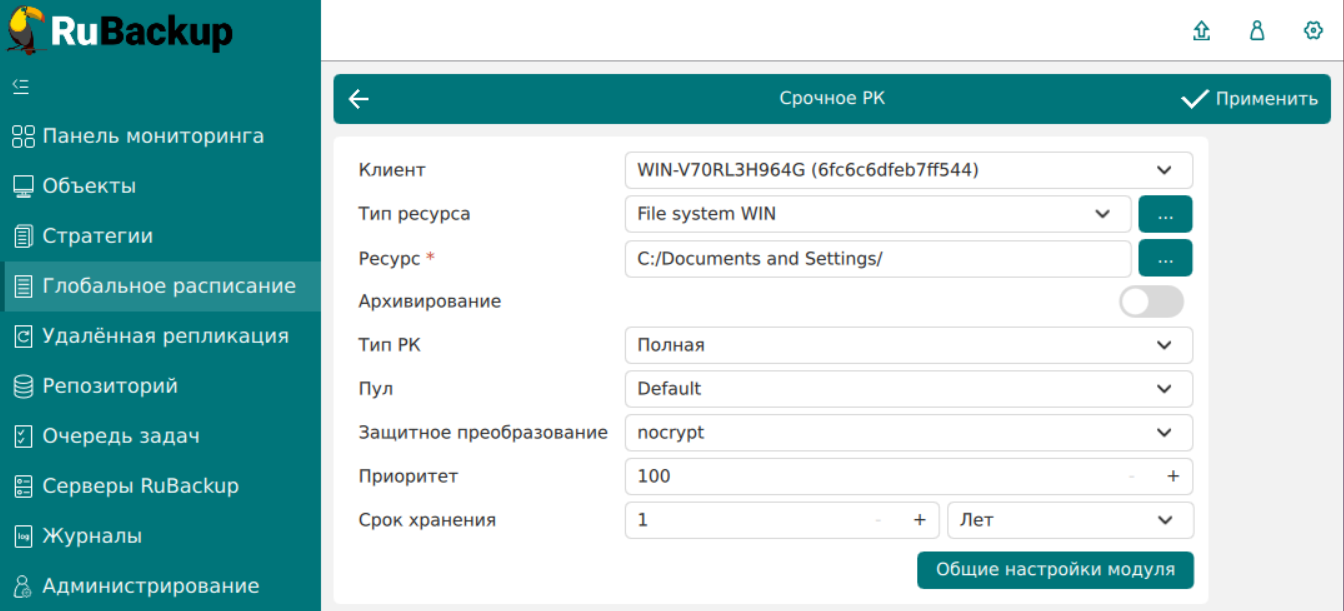Click the Ресурс path input field

pos(877,258)
